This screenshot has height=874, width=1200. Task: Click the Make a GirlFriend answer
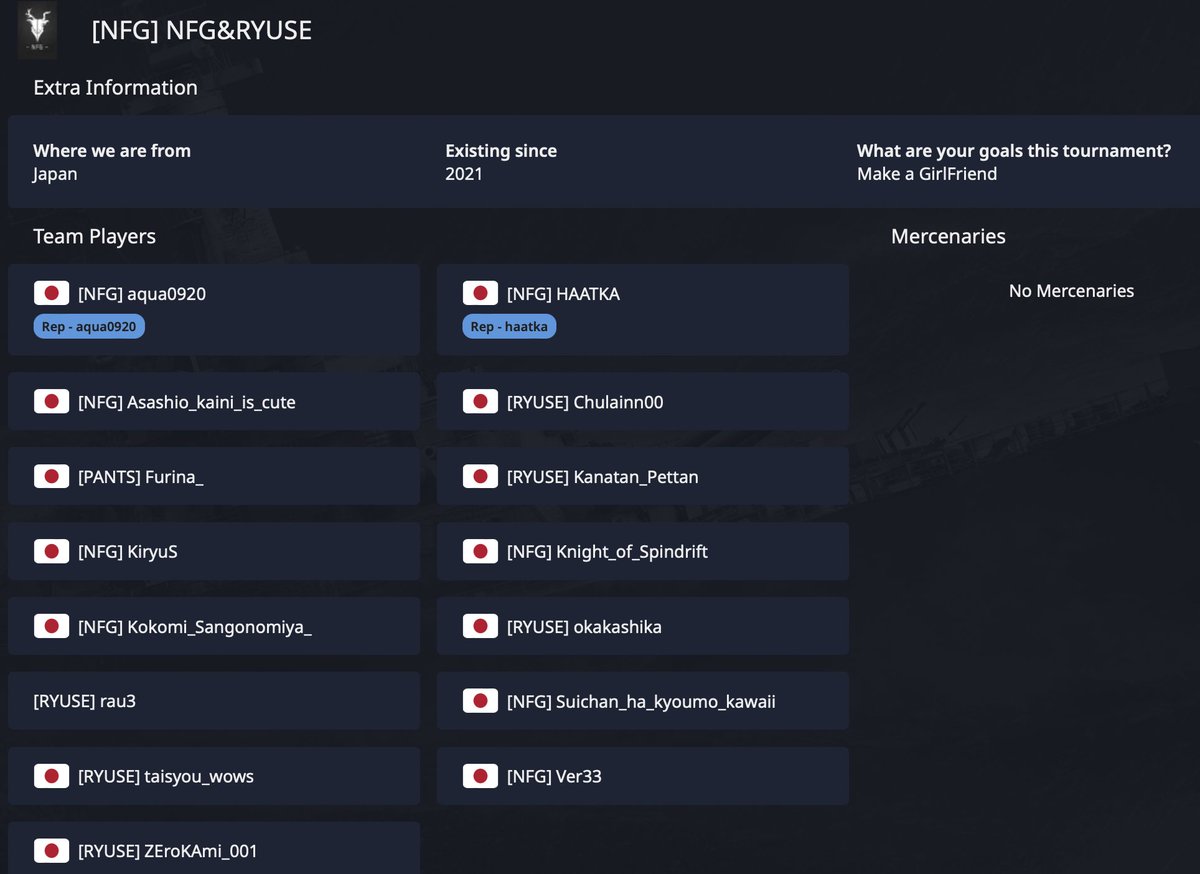pos(927,174)
